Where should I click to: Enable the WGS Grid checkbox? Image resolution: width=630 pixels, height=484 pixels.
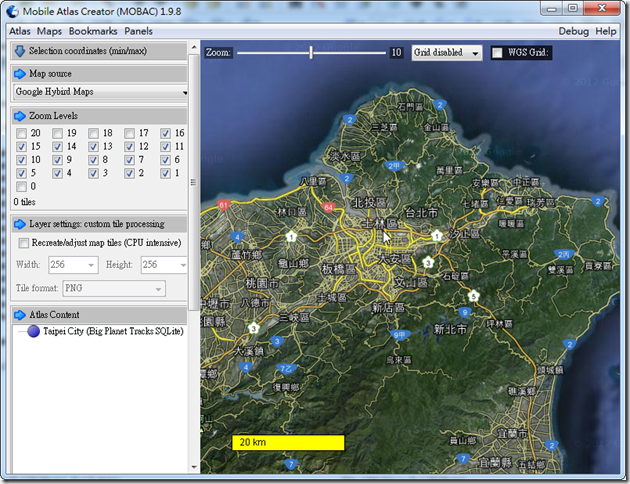[497, 53]
